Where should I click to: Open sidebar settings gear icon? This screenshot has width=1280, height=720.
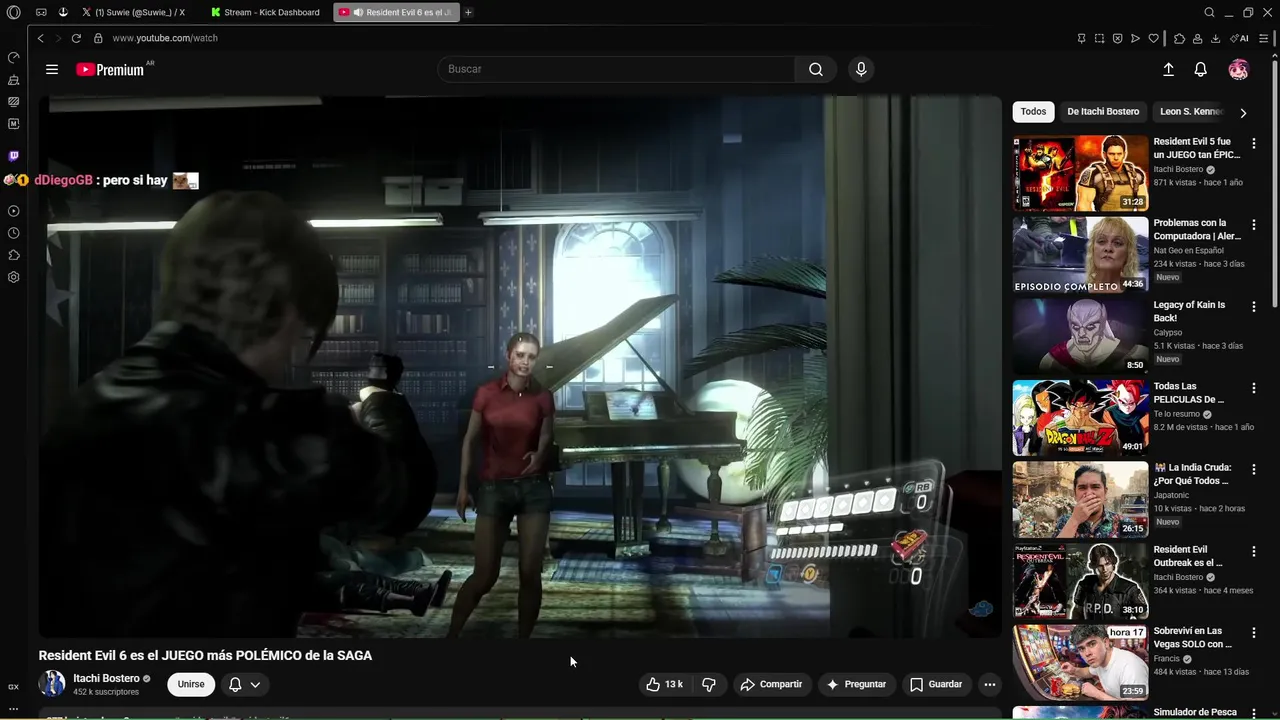(x=13, y=277)
